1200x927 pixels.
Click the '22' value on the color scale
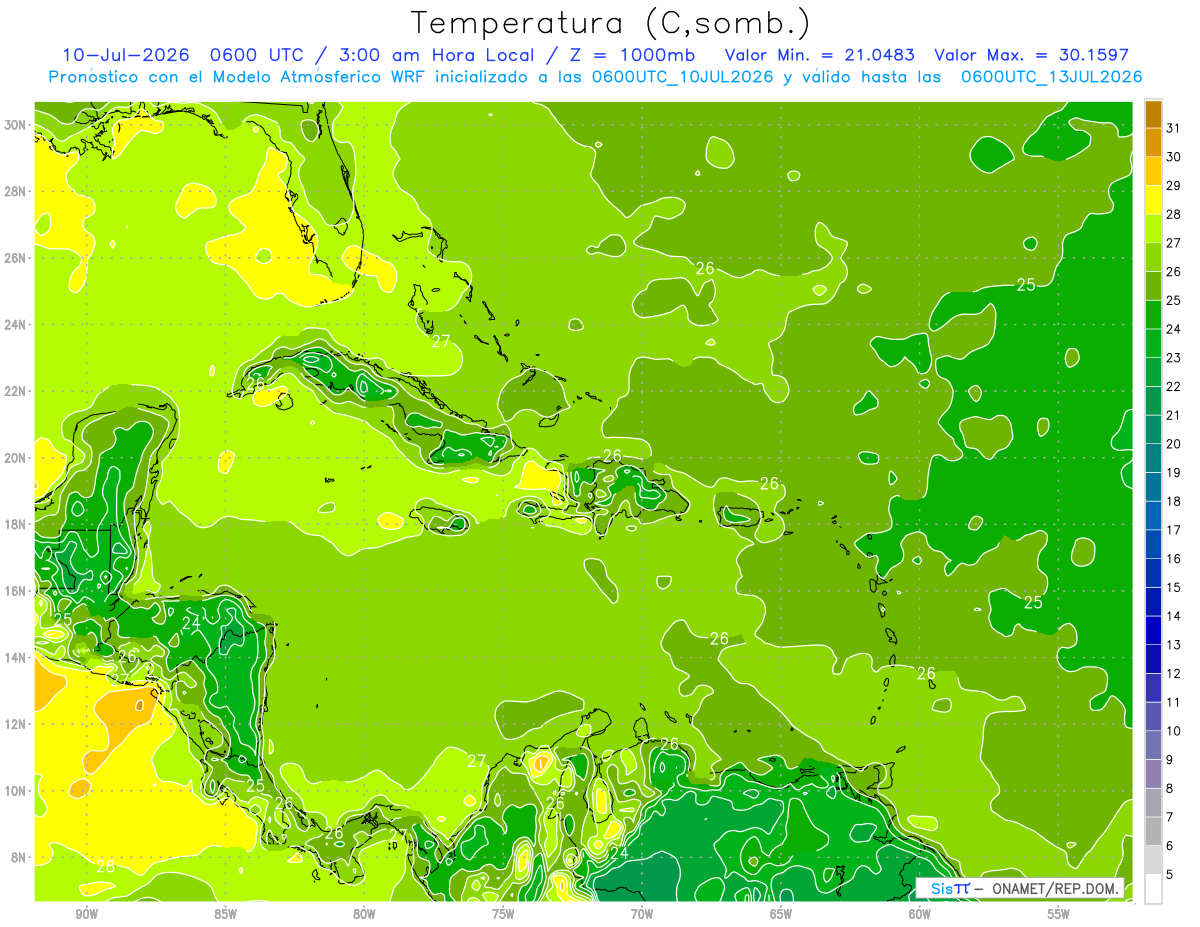click(x=1174, y=386)
